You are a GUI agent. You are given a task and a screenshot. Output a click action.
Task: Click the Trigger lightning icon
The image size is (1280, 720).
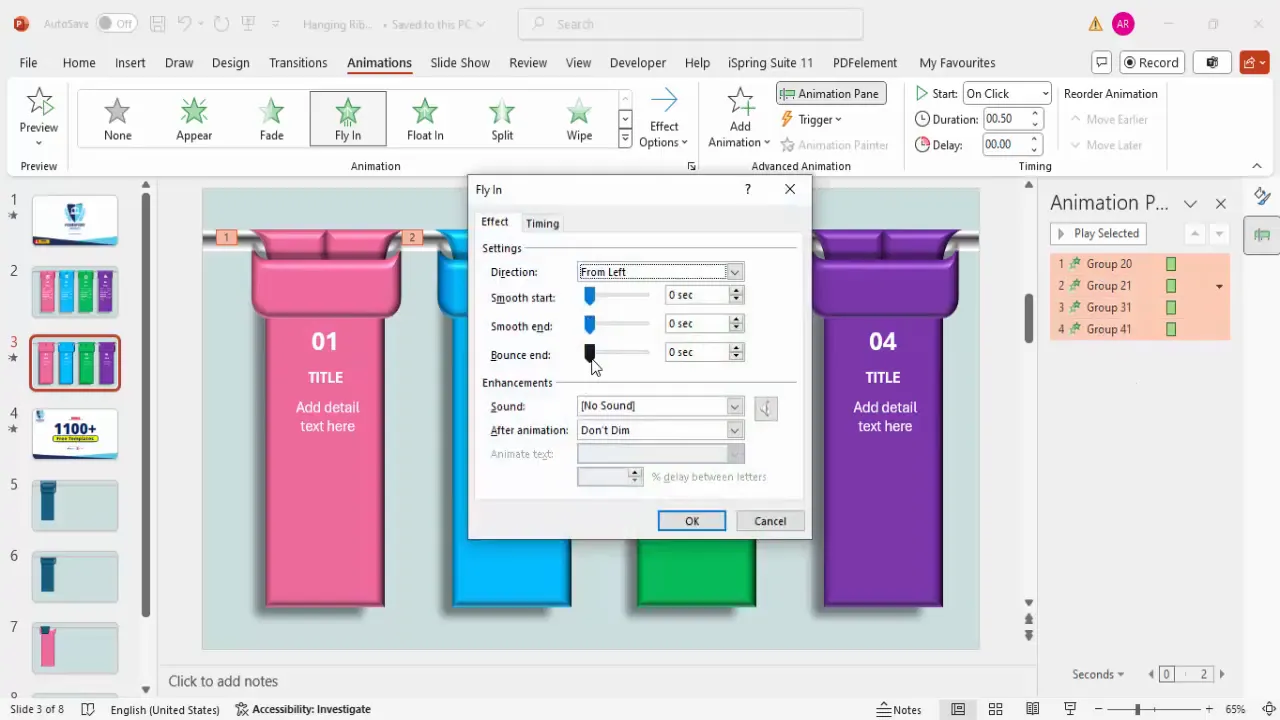[x=787, y=119]
